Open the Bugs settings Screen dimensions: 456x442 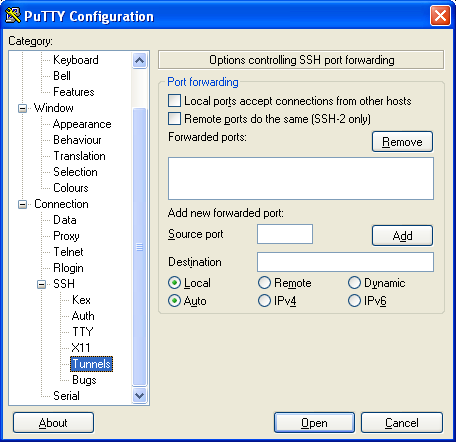click(x=84, y=380)
